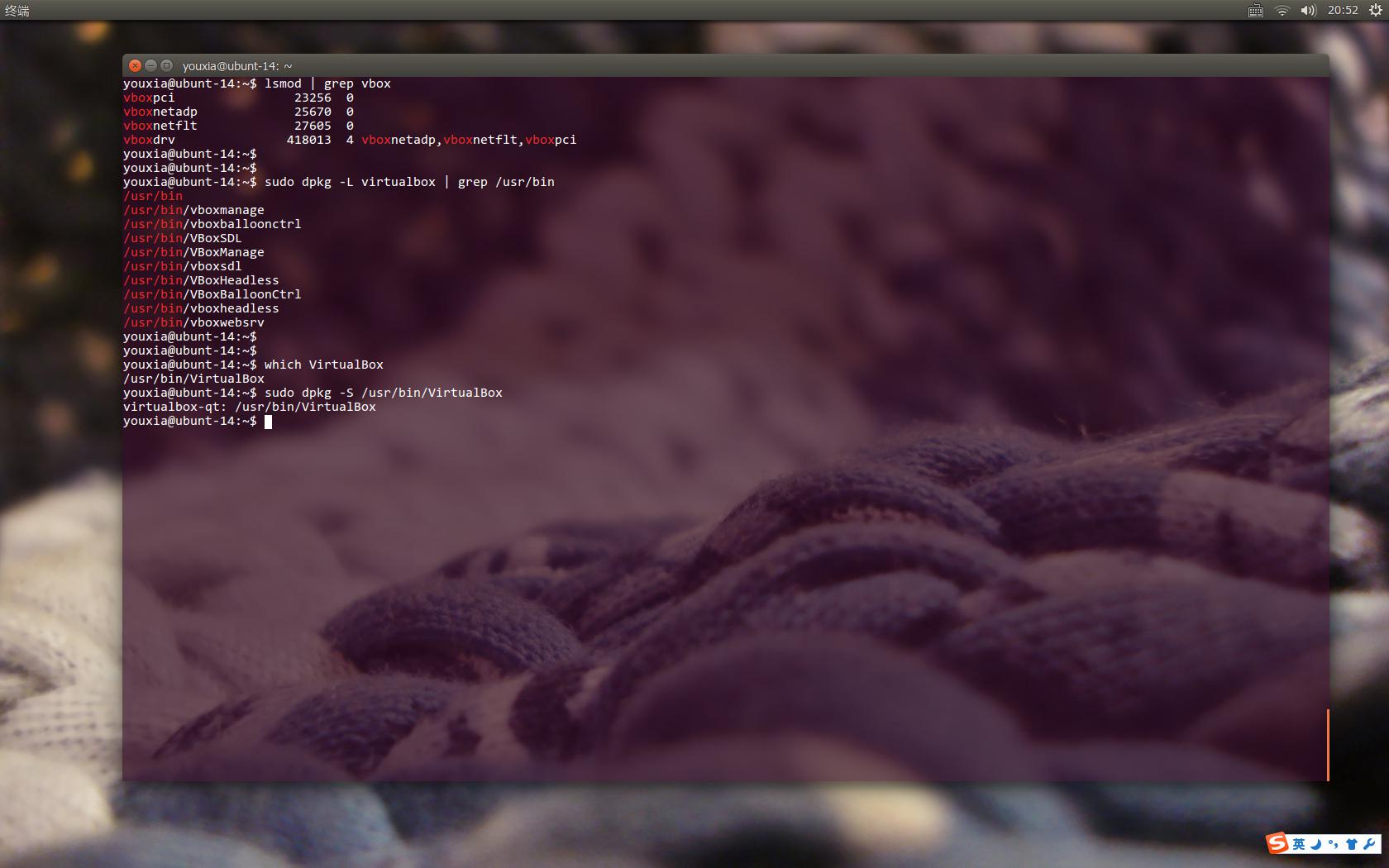This screenshot has width=1389, height=868.
Task: Click the Wi-Fi indicator in the top panel
Action: point(1282,11)
